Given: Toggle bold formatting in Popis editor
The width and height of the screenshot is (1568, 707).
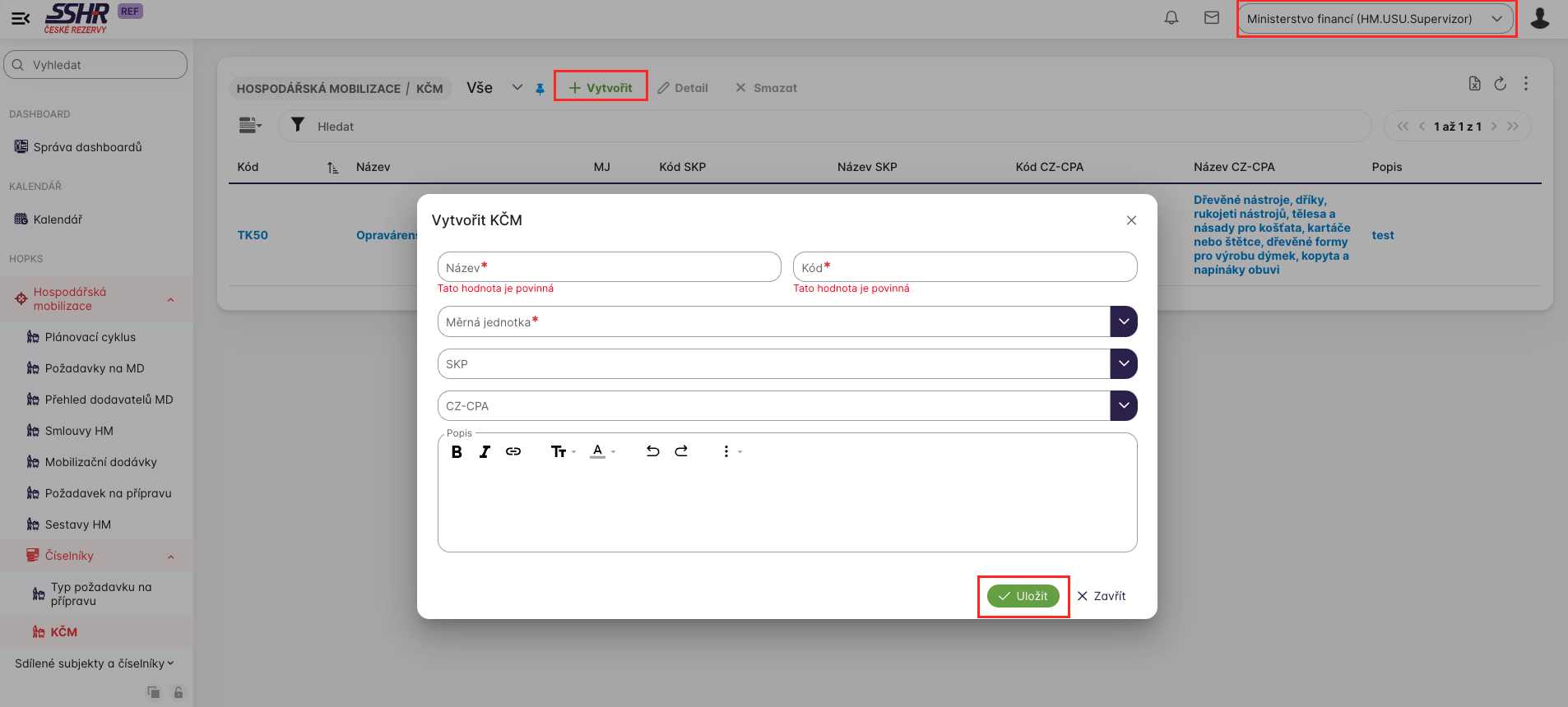Looking at the screenshot, I should click(x=457, y=451).
